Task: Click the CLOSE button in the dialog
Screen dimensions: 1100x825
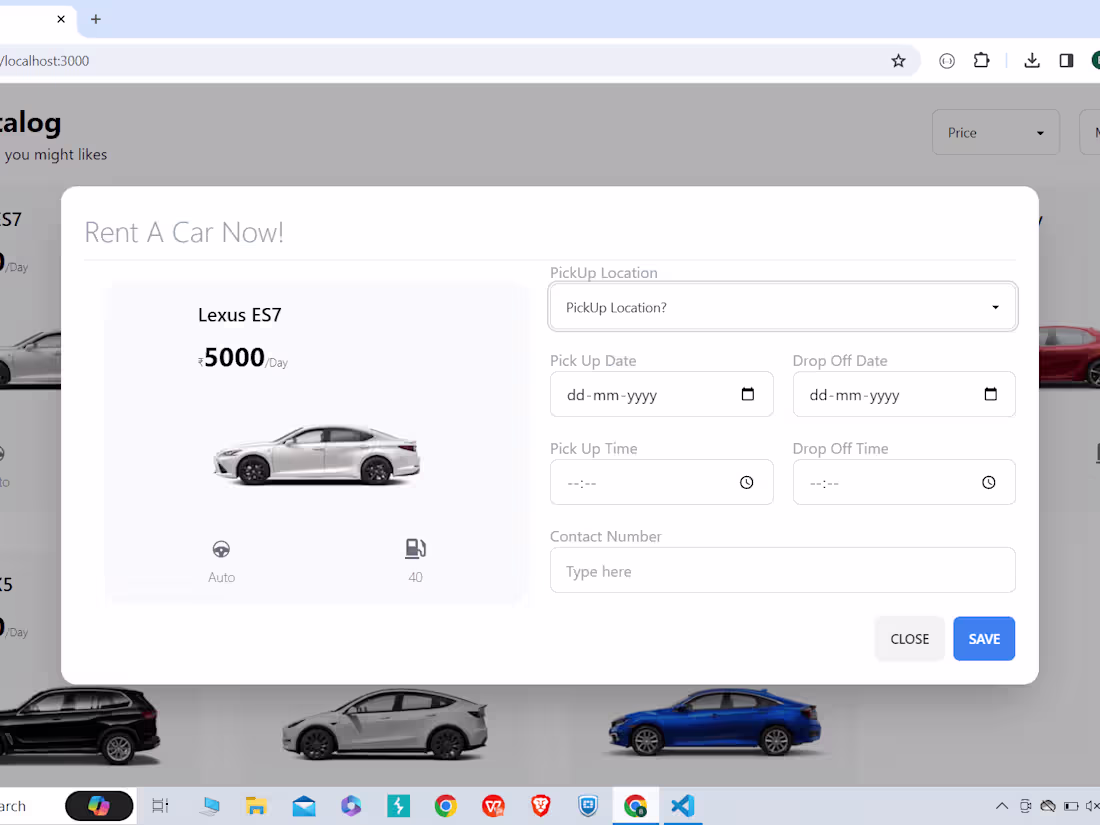Action: tap(909, 638)
